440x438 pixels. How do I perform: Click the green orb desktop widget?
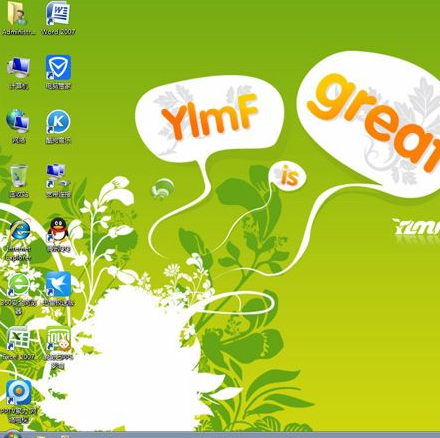162,189
